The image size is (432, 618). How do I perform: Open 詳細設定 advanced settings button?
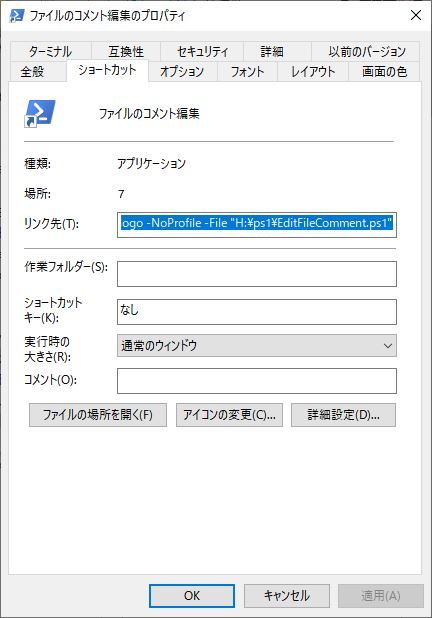coord(343,415)
